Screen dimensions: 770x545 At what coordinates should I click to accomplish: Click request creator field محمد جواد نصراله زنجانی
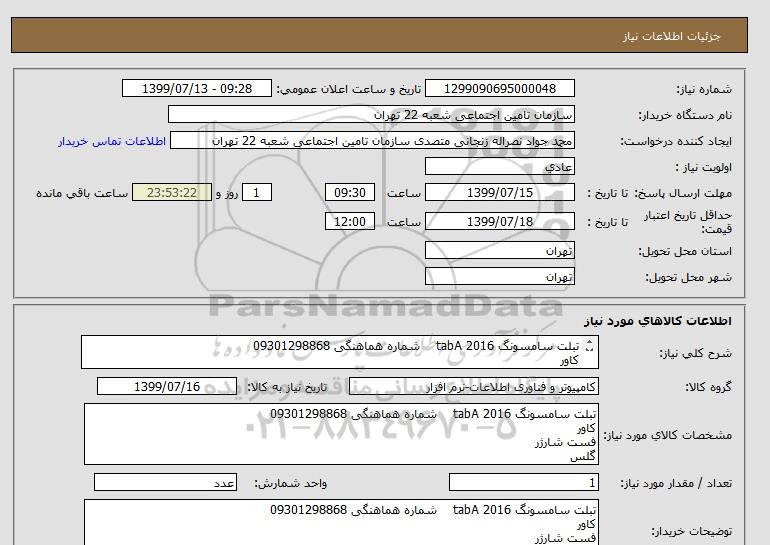pyautogui.click(x=372, y=141)
